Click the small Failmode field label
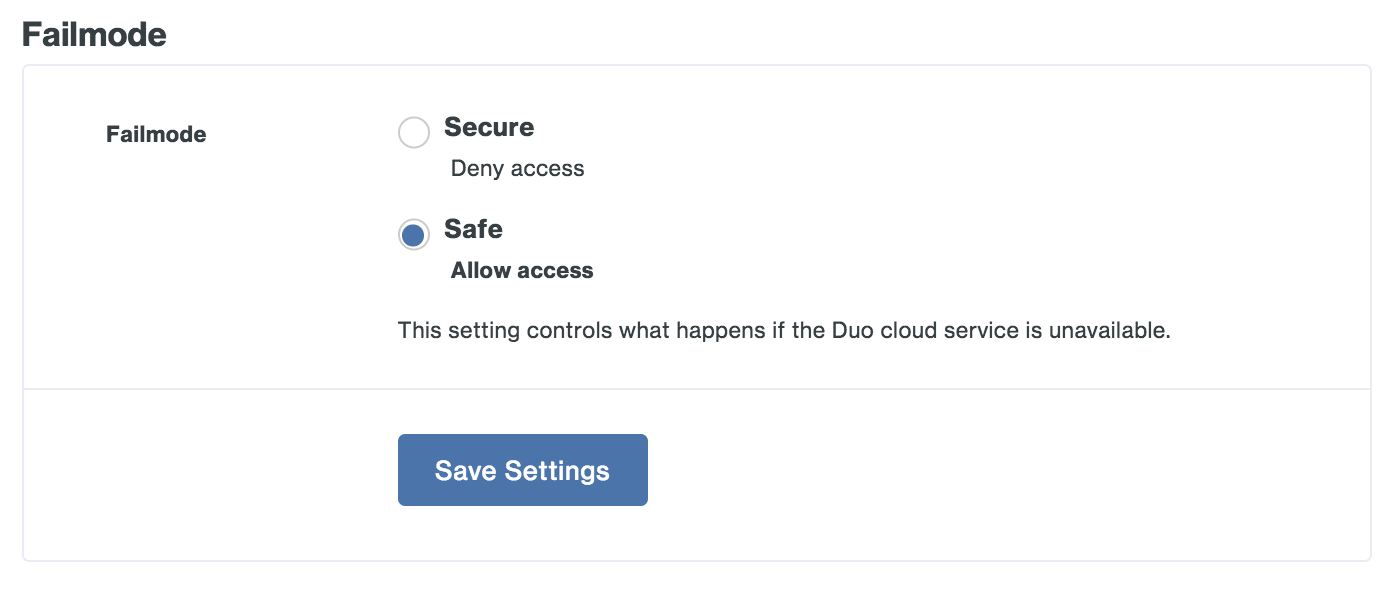1400x598 pixels. 156,134
